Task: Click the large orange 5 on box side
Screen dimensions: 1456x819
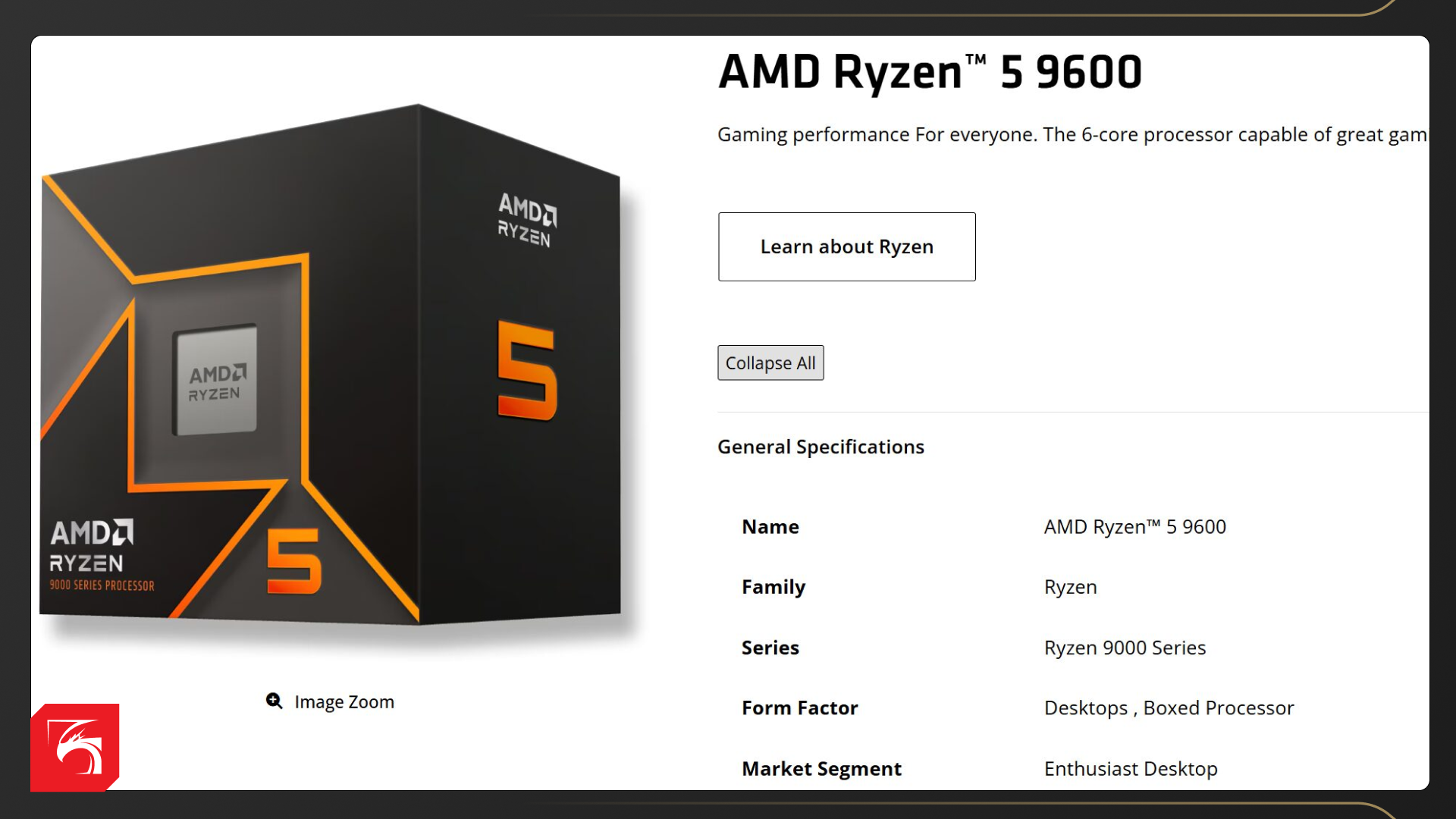Action: tap(527, 371)
